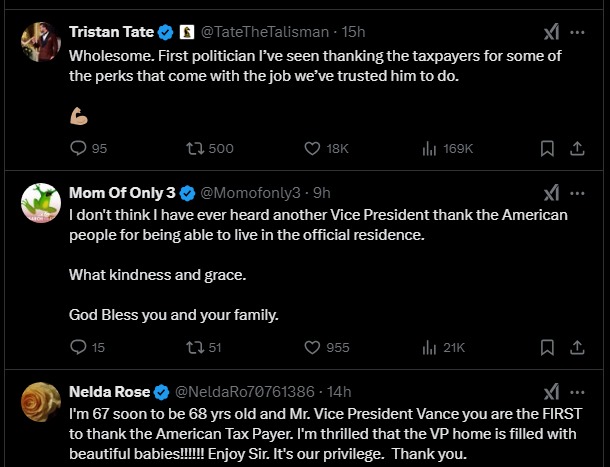Viewport: 610px width, 467px height.
Task: Open Grok icon on Nelda Rose's post
Action: (x=551, y=391)
